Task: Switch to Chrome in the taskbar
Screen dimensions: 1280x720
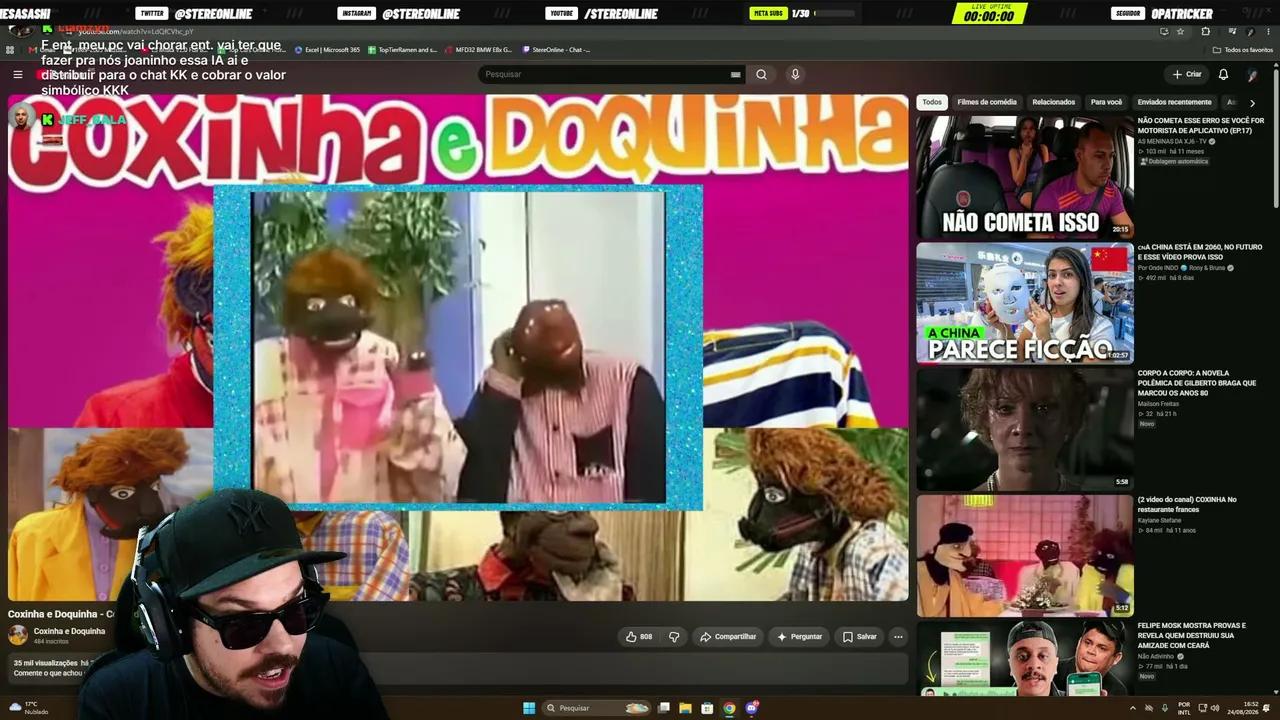Action: [x=729, y=708]
